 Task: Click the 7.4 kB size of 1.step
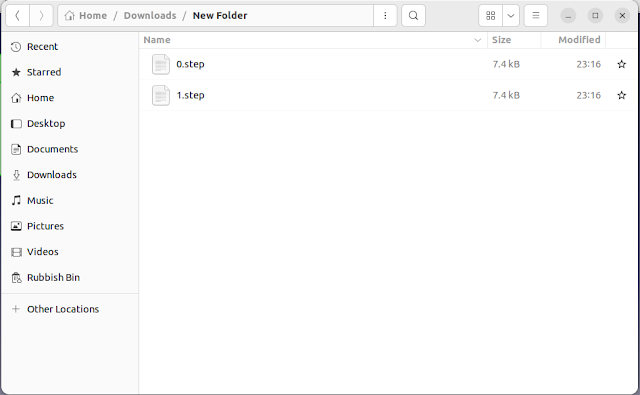(x=506, y=95)
